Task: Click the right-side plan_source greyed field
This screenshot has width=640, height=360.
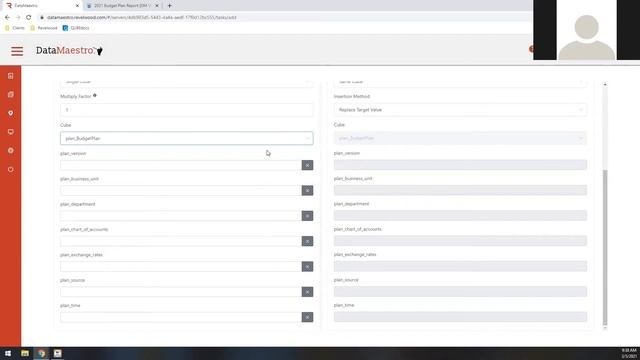Action: point(460,291)
